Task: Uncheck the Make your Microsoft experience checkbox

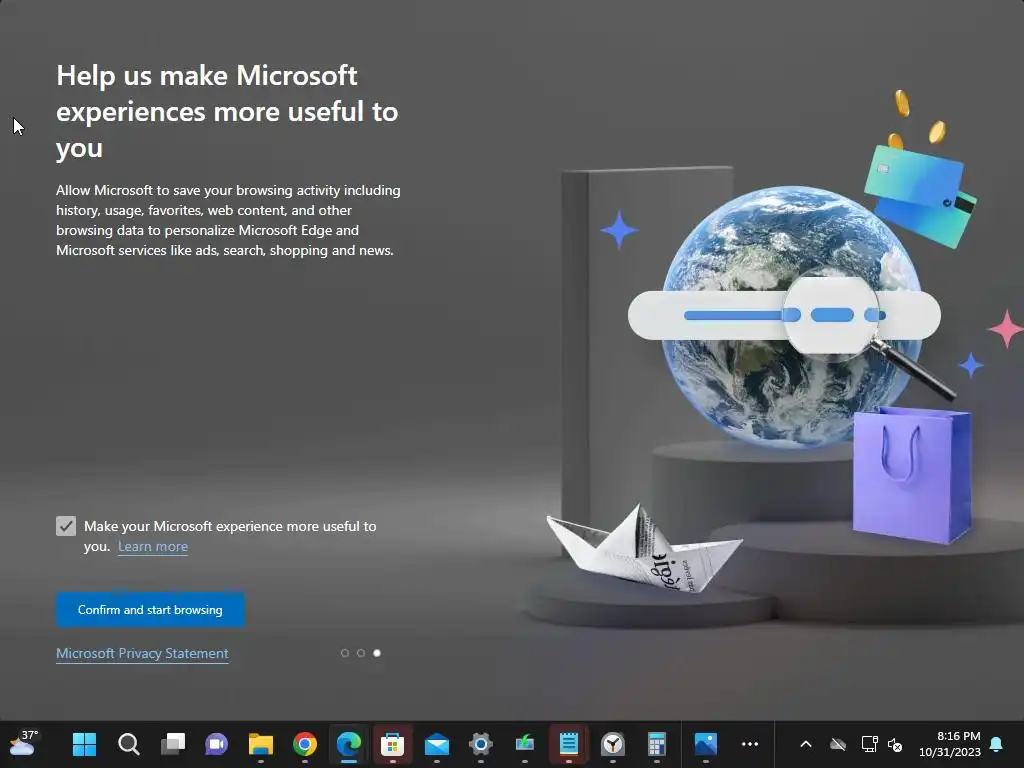Action: [x=66, y=526]
